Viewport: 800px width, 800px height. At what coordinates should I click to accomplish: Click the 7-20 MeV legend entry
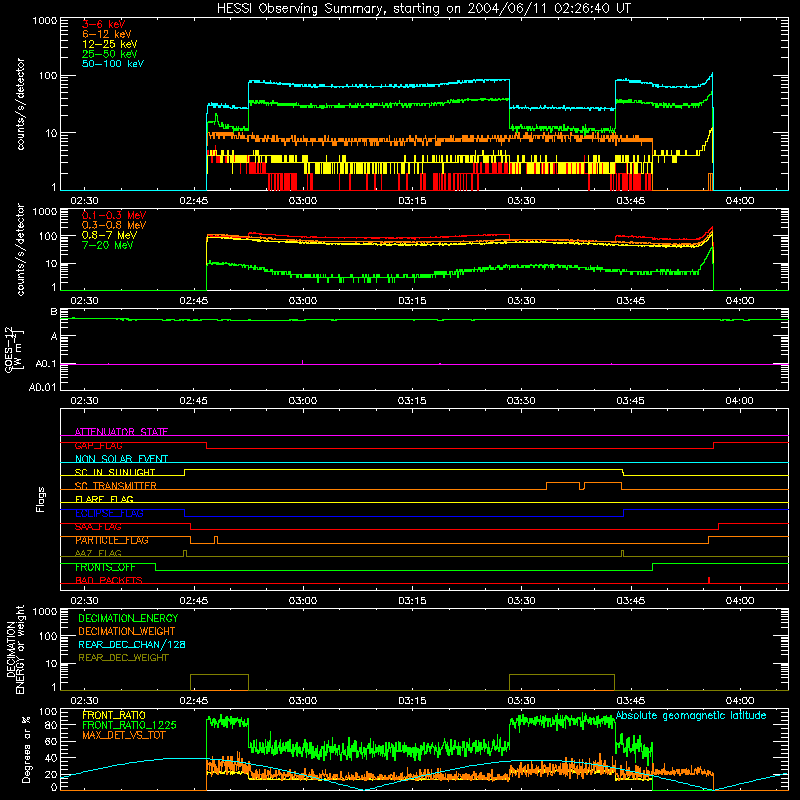107,245
